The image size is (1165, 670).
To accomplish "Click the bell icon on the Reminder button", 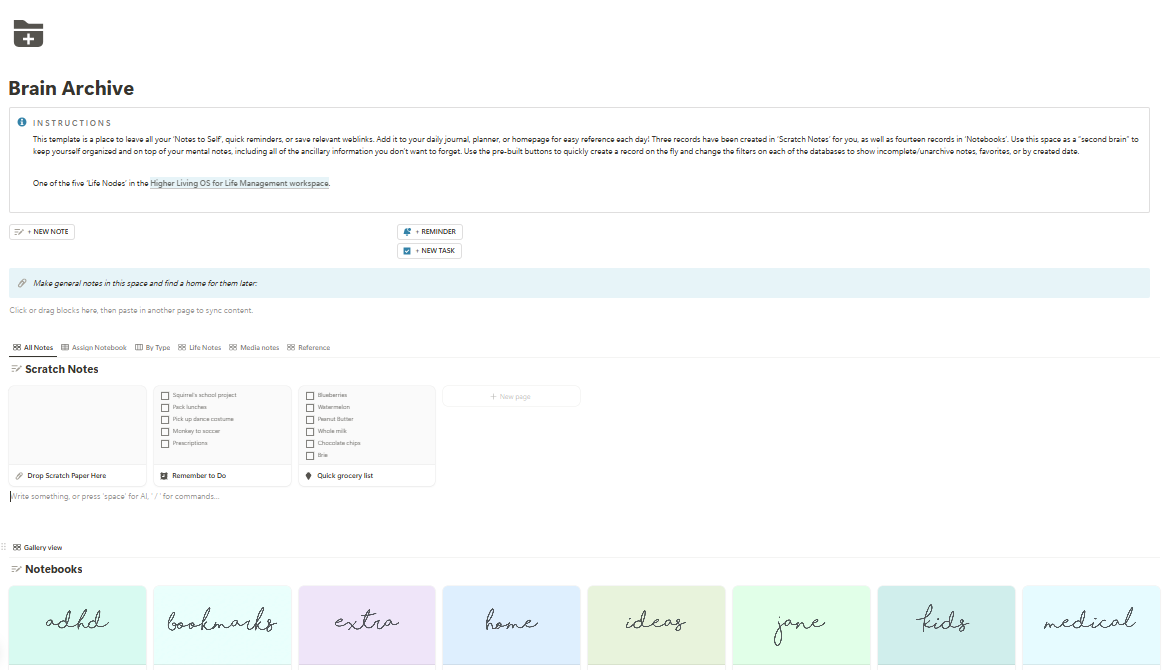I will pos(407,232).
